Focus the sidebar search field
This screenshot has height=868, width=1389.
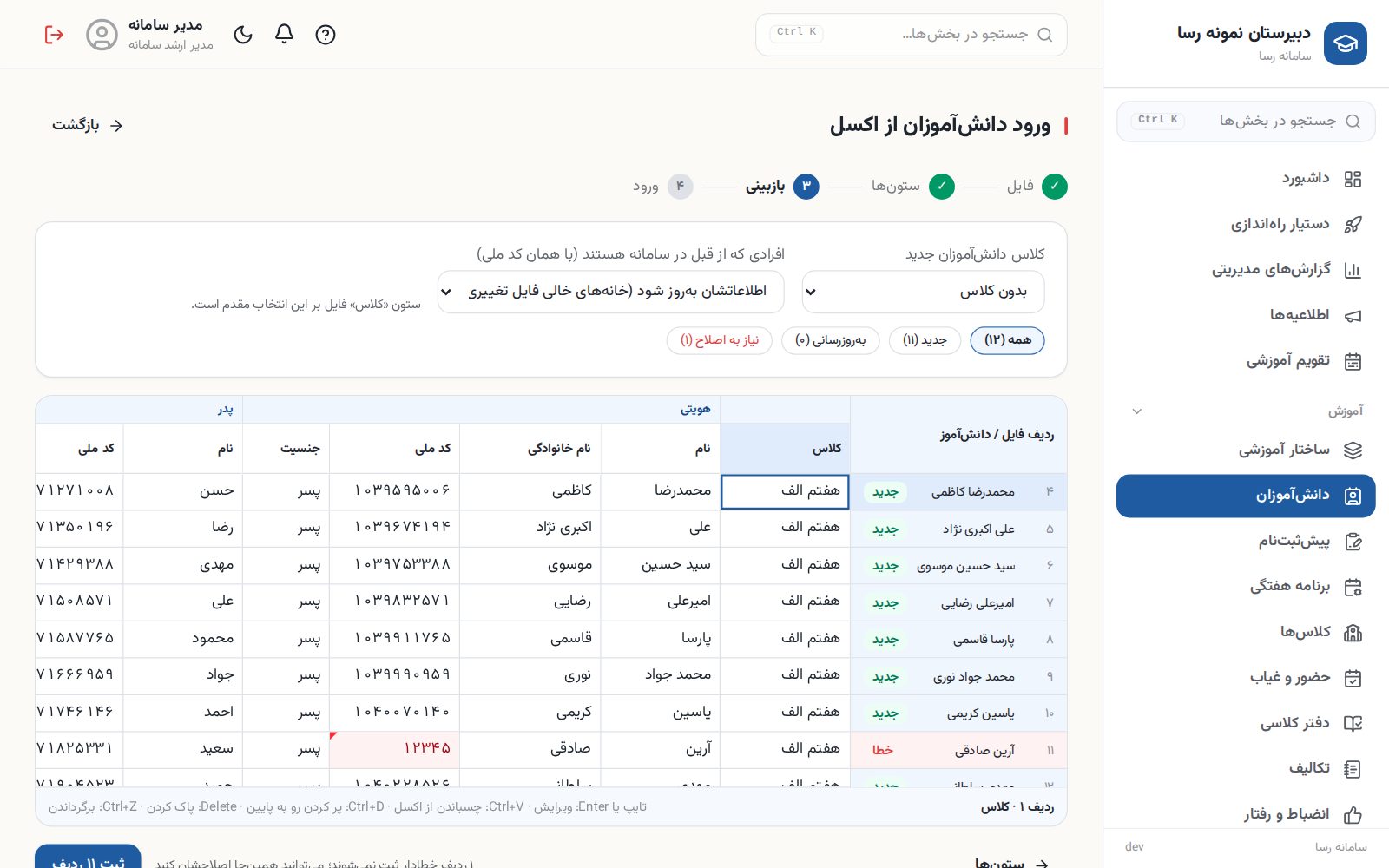point(1246,122)
